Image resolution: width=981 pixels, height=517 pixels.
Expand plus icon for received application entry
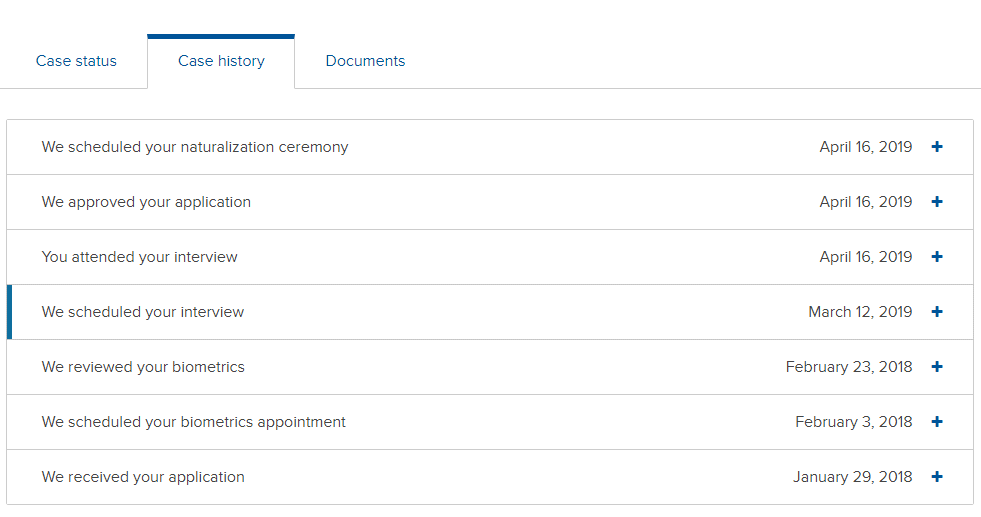[x=937, y=478]
